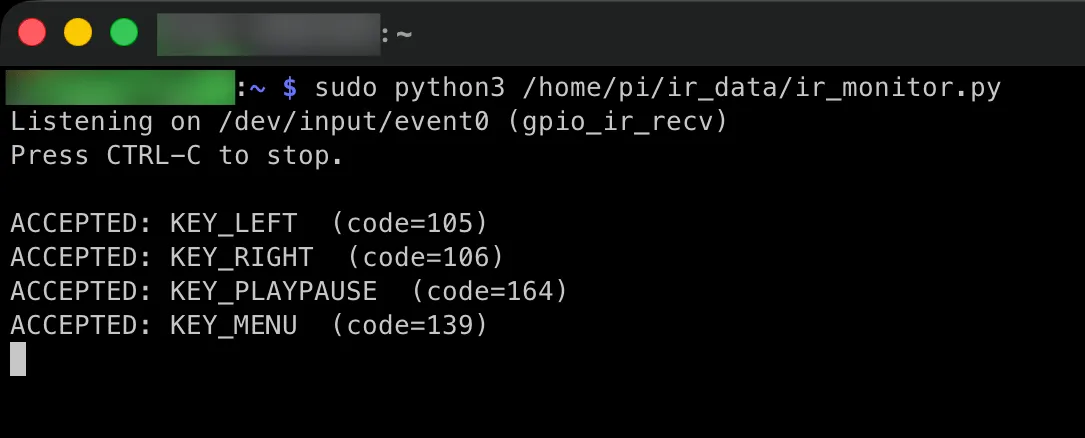Click the ir_monitor.py script path
Screen dimensions: 1085x438
762,89
